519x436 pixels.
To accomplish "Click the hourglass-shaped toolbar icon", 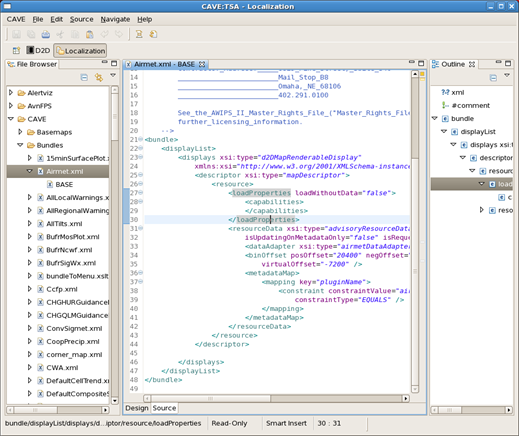I will pyautogui.click(x=139, y=34).
